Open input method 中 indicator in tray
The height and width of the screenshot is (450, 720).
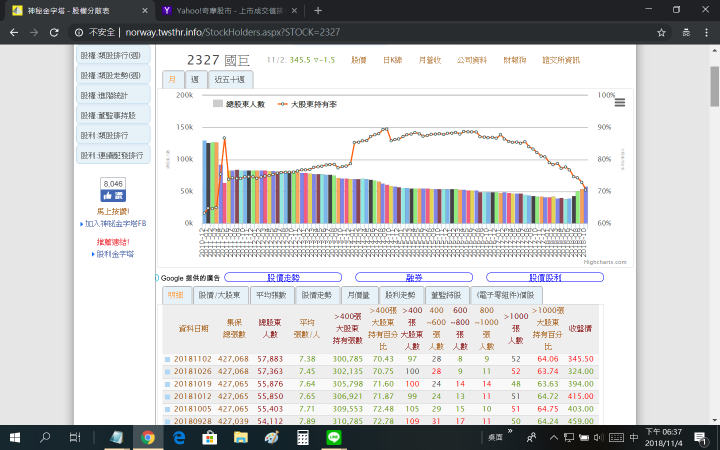pyautogui.click(x=634, y=438)
